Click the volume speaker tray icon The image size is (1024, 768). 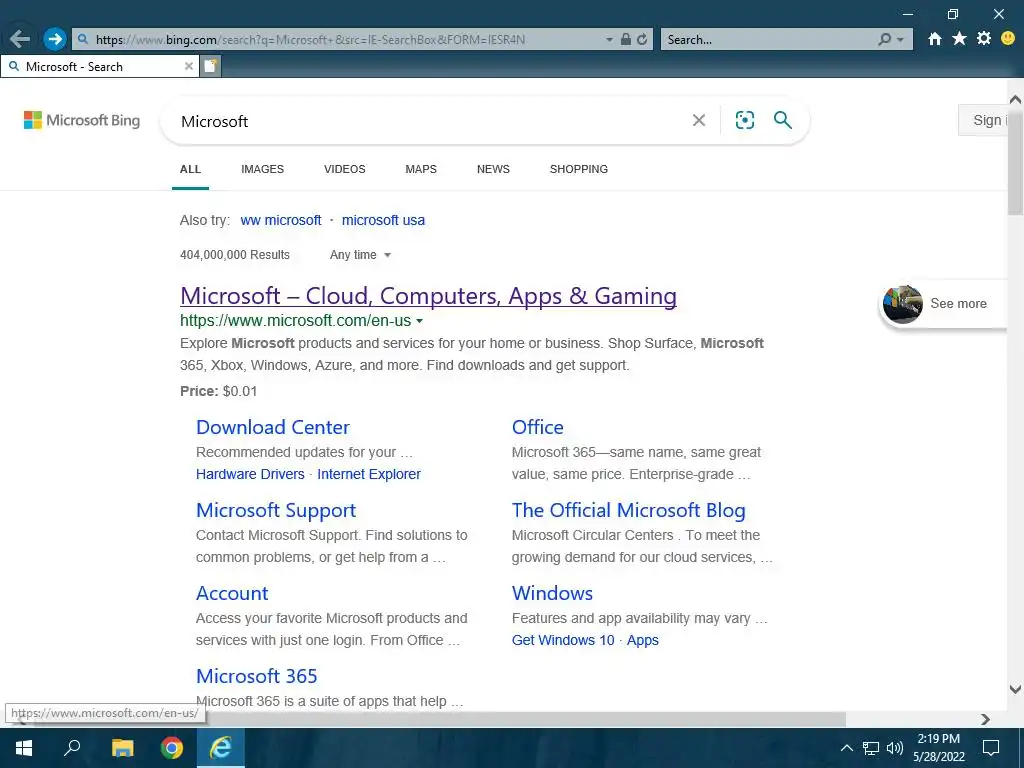click(895, 748)
